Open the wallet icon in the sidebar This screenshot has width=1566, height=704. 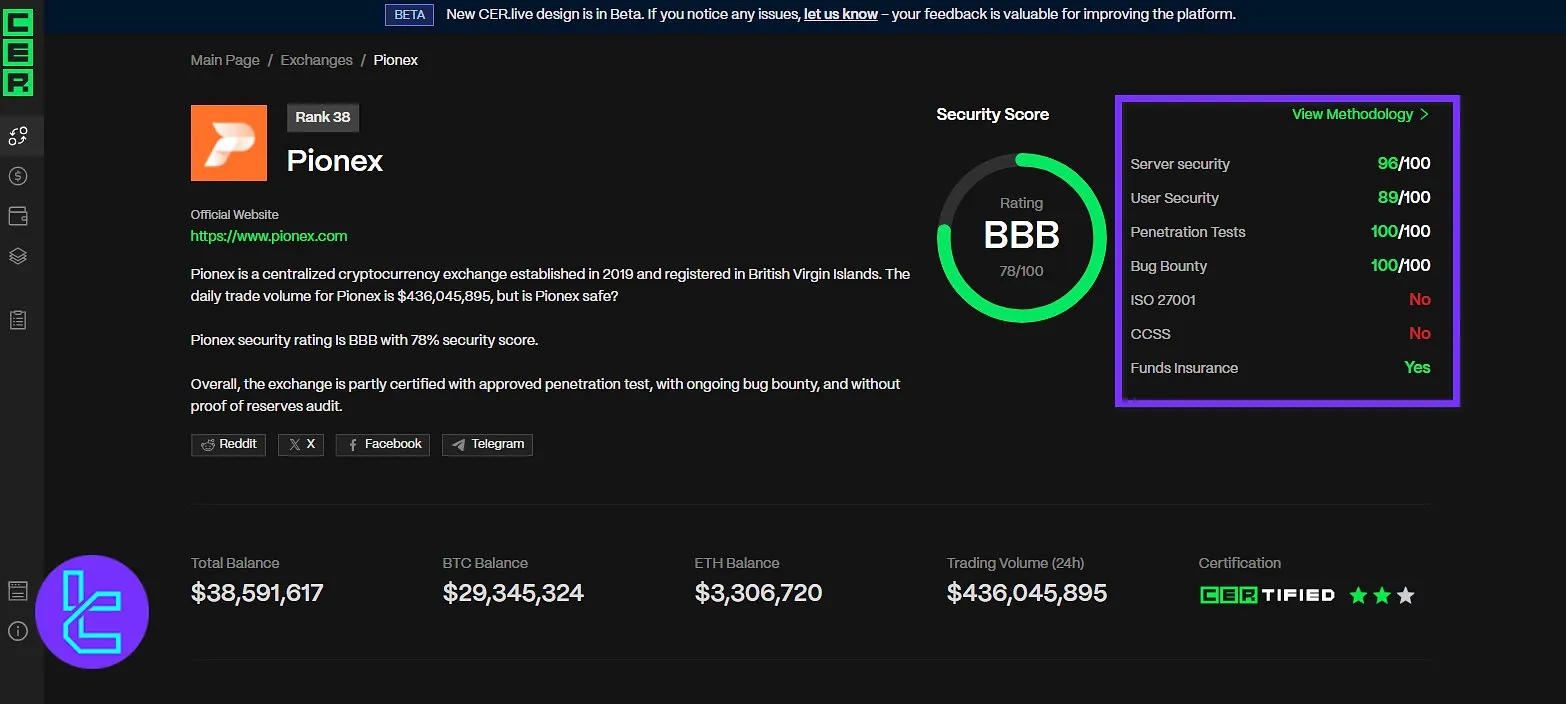coord(18,216)
